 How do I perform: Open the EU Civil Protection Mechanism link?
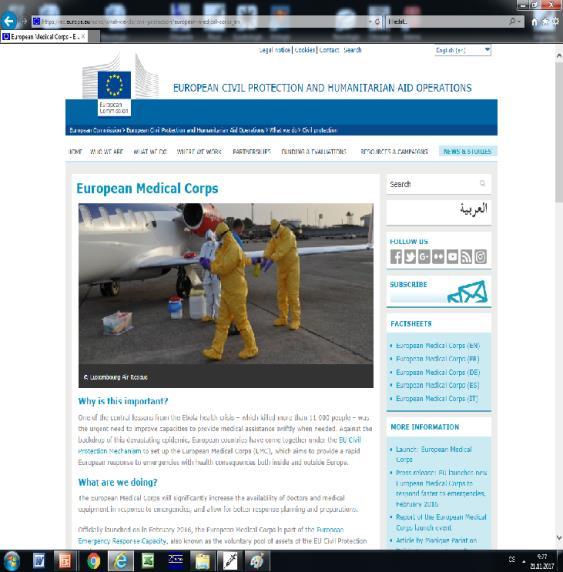[219, 445]
